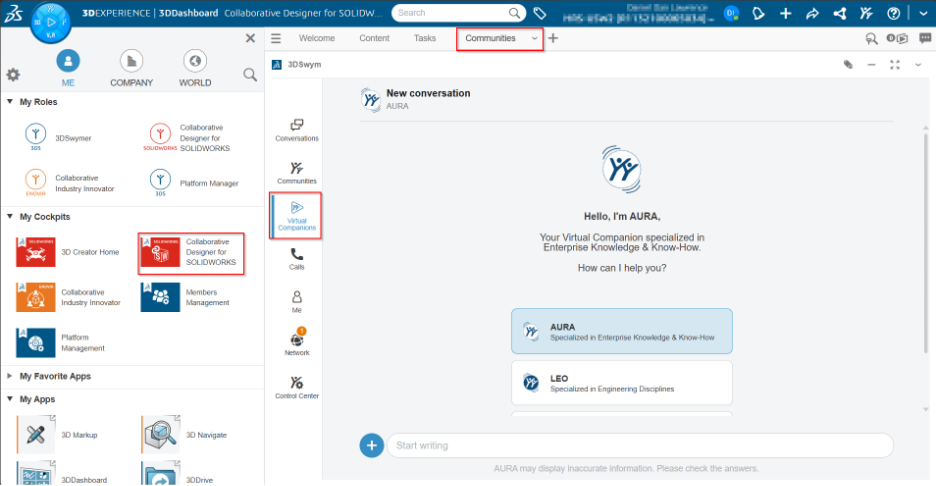The image size is (936, 486).
Task: Open Conversations in 3DSwym sidebar
Action: coord(297,130)
